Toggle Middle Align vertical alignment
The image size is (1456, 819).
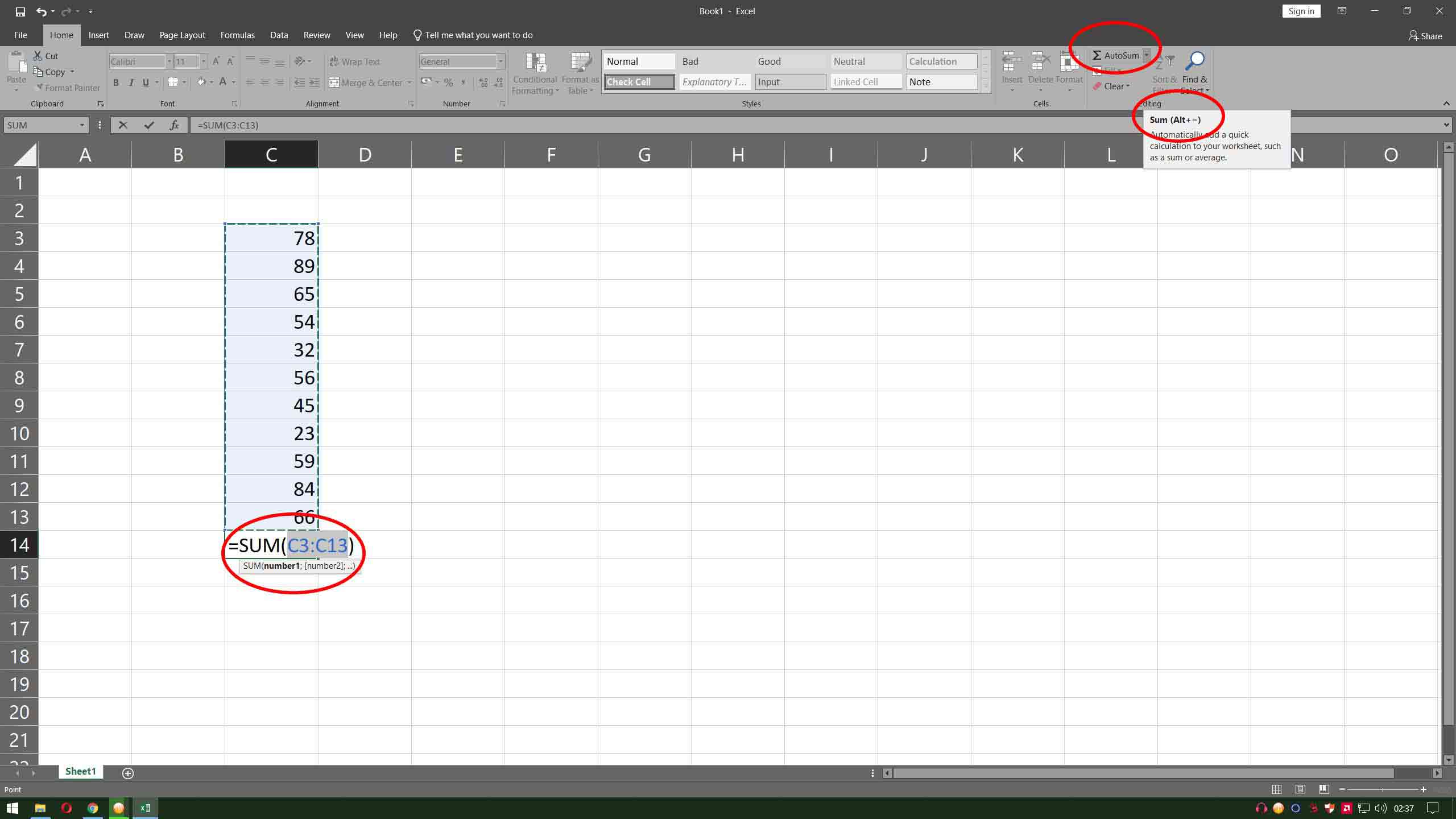(x=264, y=61)
